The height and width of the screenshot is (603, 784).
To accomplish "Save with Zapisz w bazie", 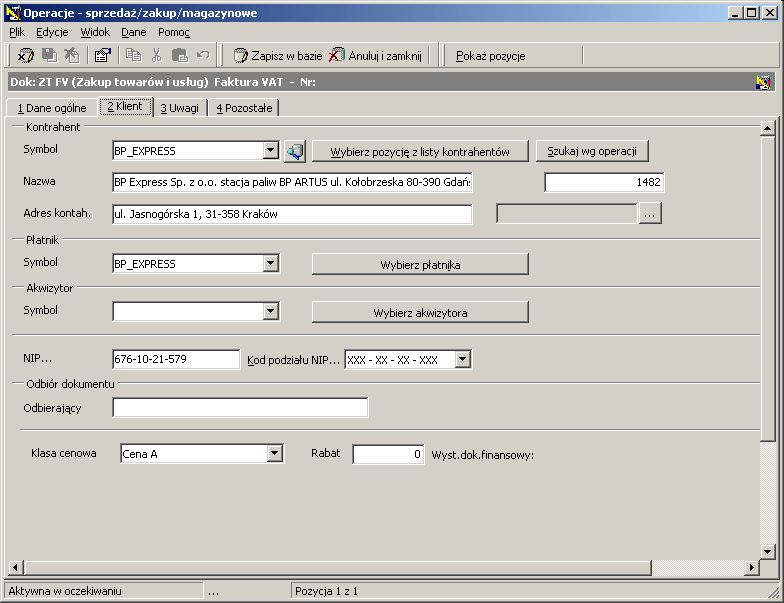I will coord(278,56).
